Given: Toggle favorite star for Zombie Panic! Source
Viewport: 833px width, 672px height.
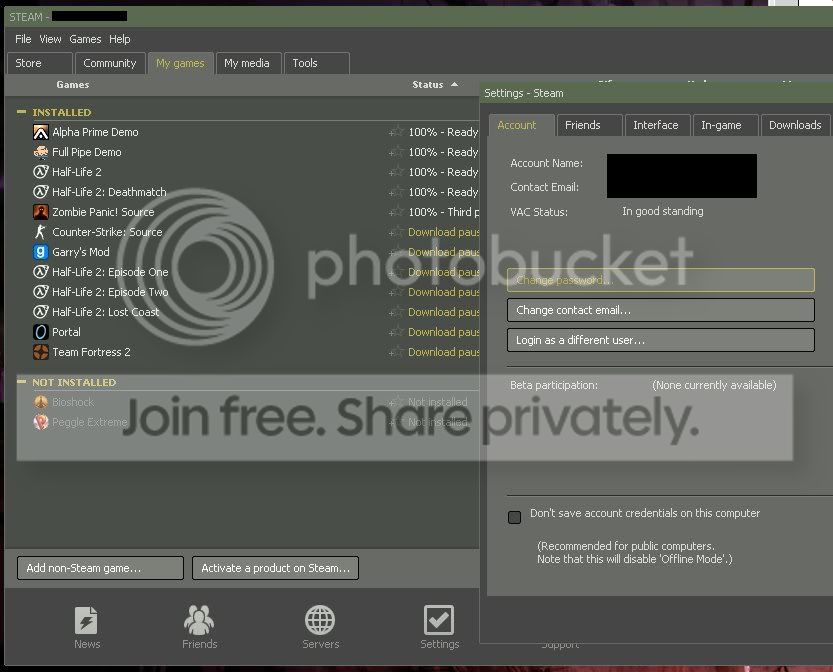Looking at the screenshot, I should coord(396,212).
